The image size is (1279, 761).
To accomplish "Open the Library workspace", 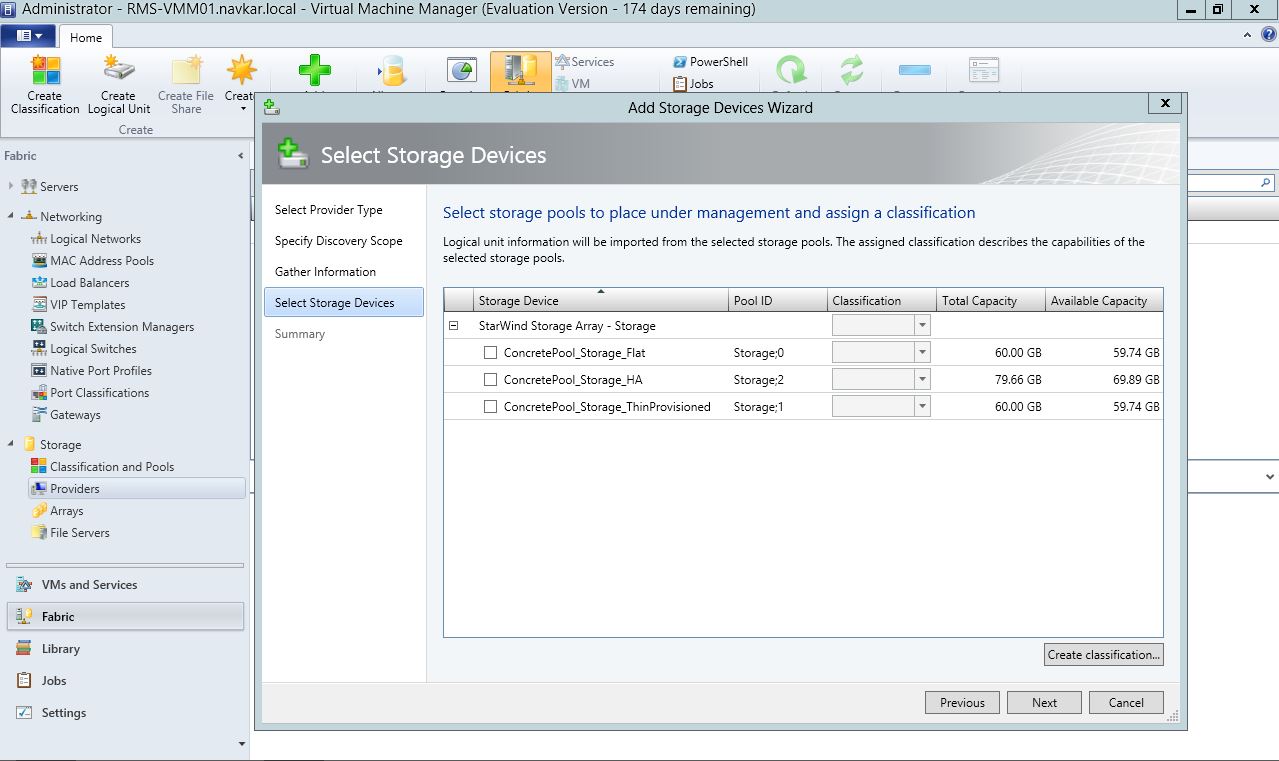I will coord(125,649).
